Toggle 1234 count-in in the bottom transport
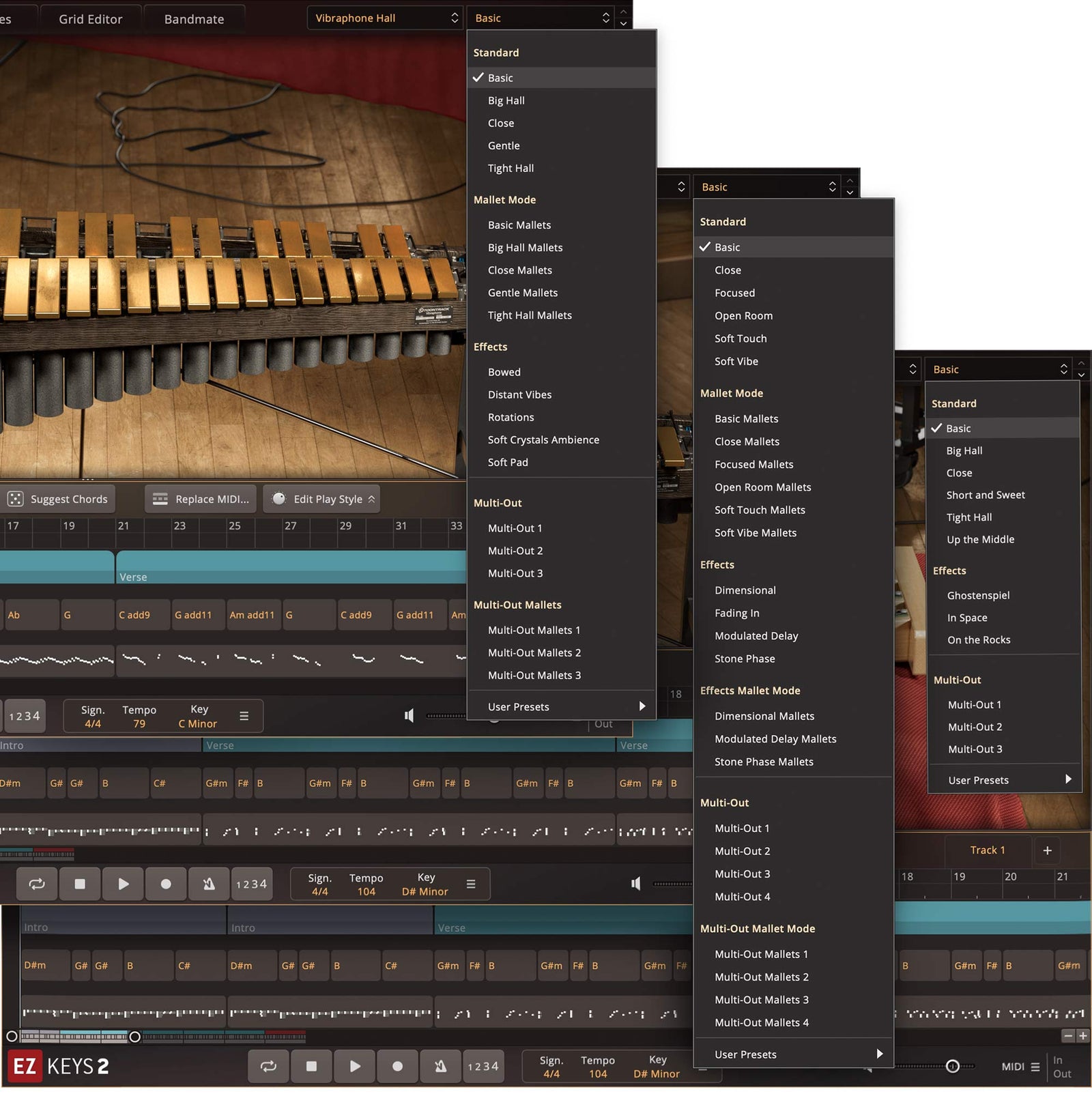Screen dimensions: 1092x1096 (483, 1066)
